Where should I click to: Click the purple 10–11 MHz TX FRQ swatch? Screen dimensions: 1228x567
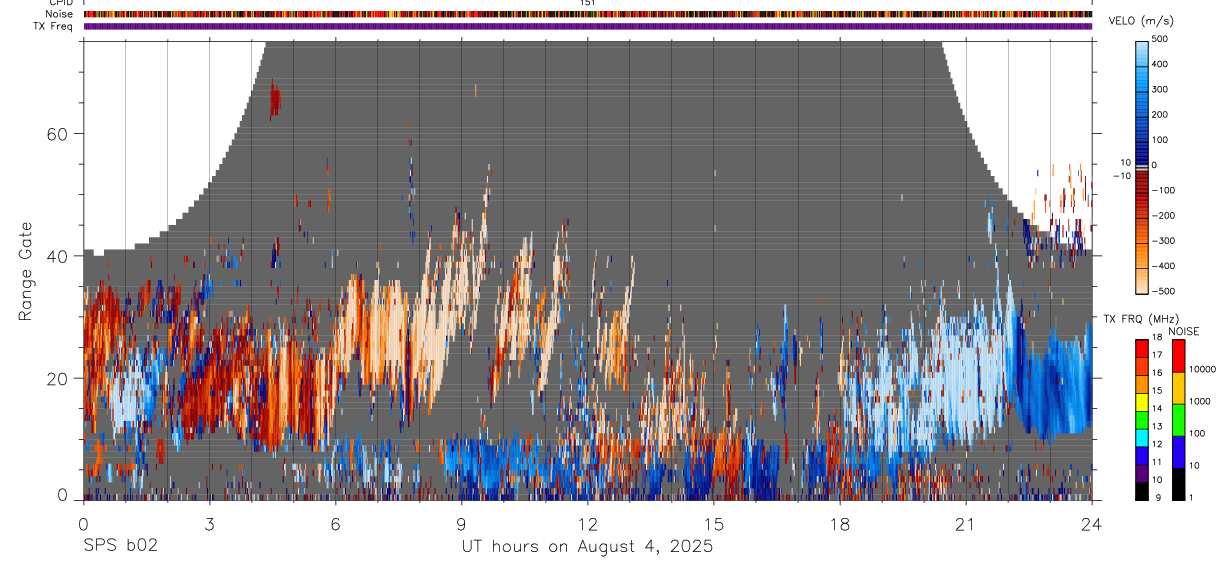pos(1142,472)
